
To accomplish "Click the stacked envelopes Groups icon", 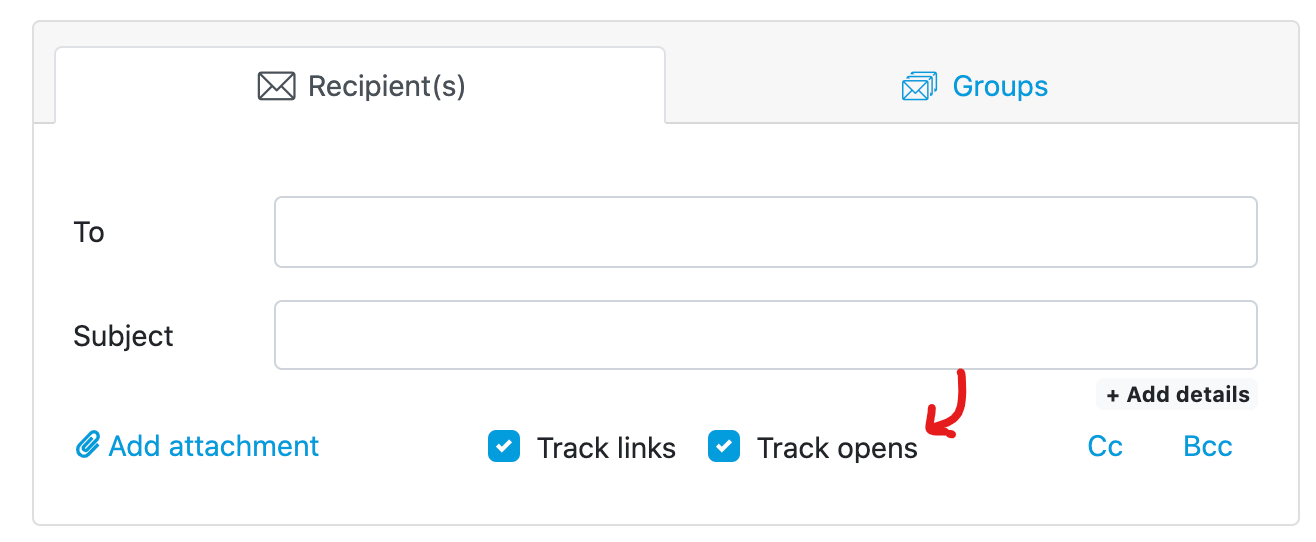I will pos(919,87).
